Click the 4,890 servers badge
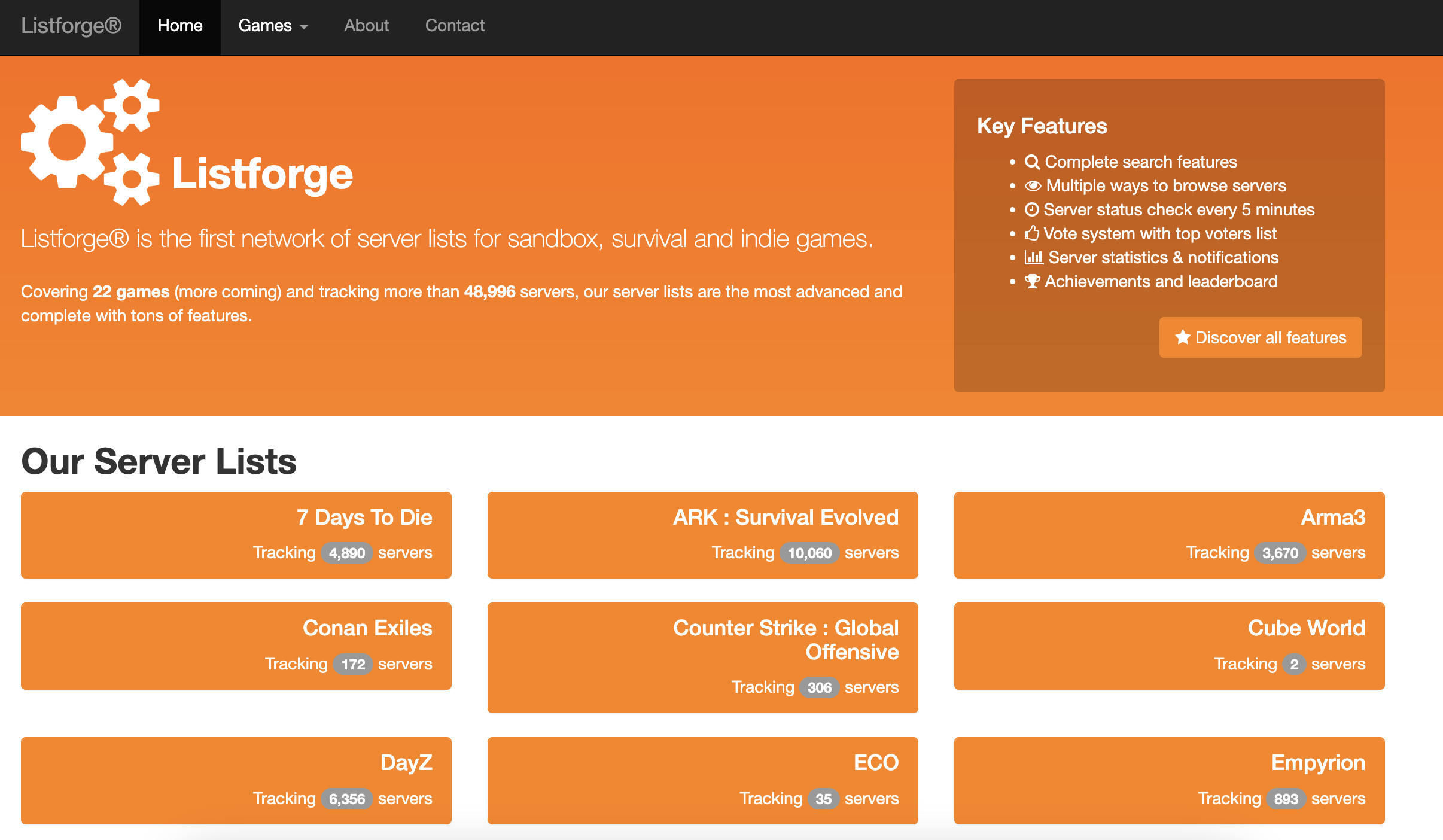 [347, 553]
